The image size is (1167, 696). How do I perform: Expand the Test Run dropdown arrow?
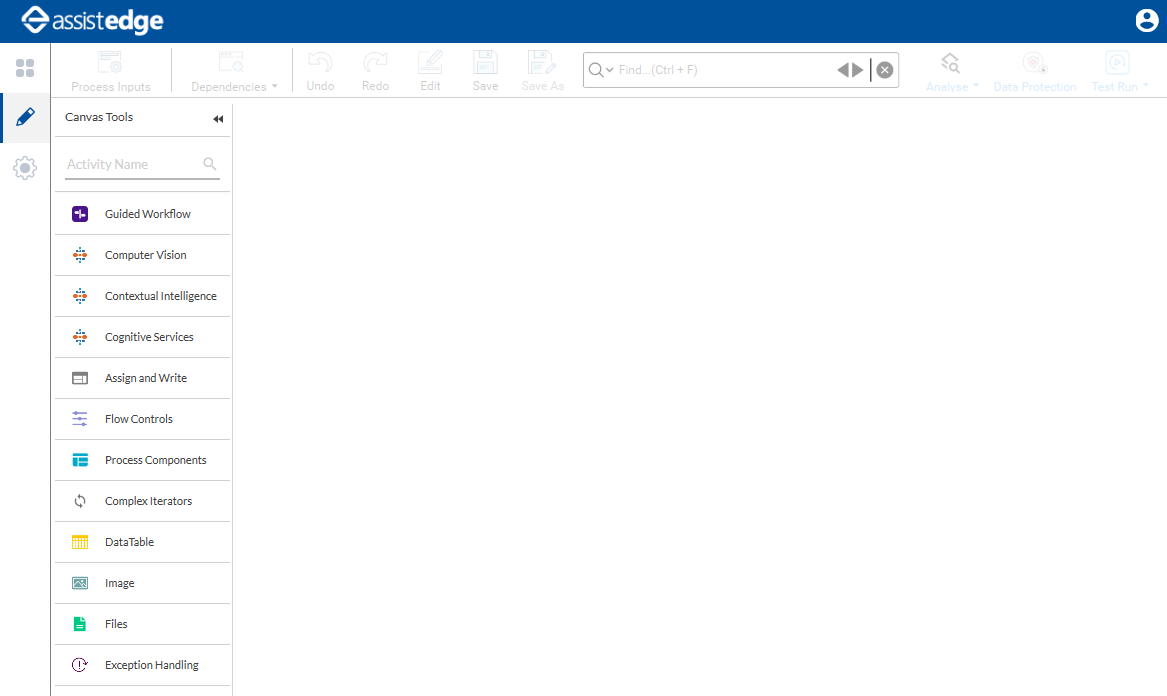1145,86
